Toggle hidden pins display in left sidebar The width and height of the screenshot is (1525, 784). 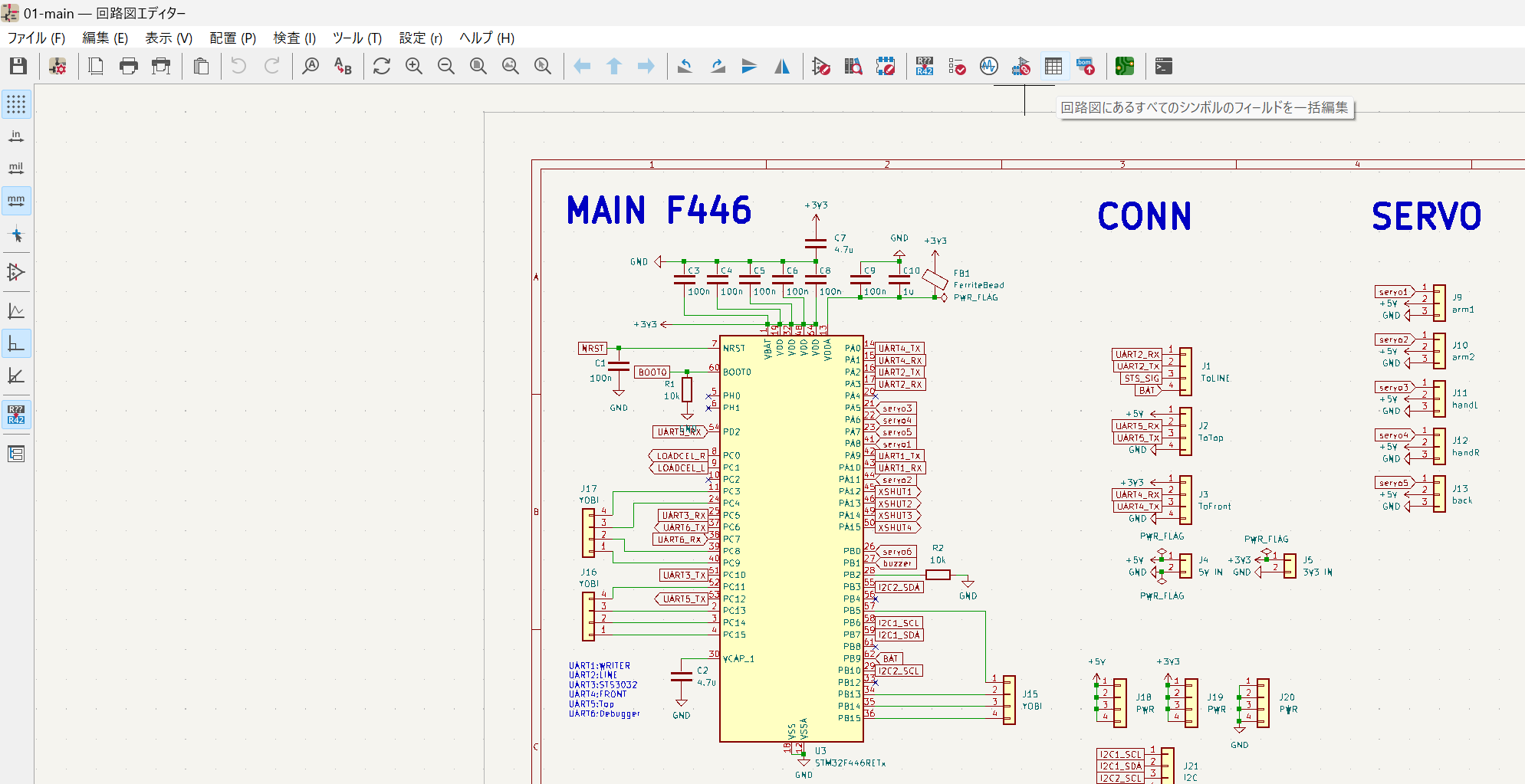tap(16, 272)
